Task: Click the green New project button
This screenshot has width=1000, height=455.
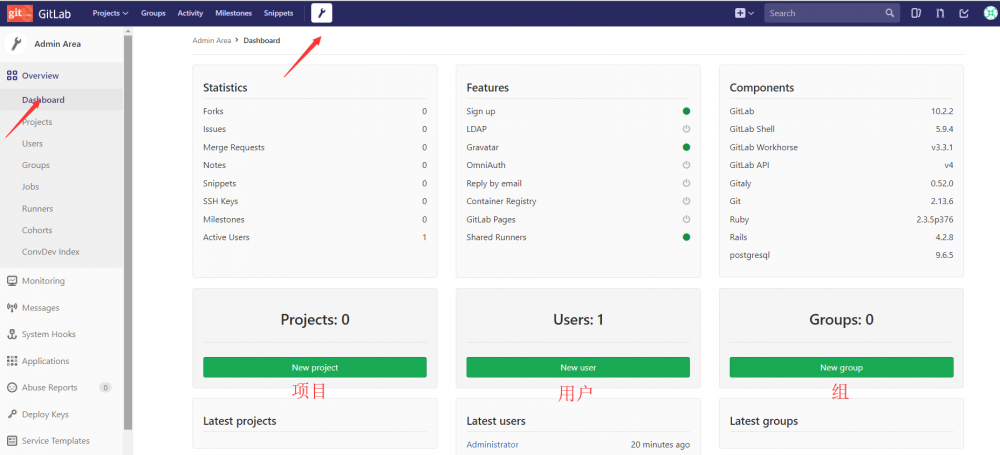Action: tap(315, 368)
